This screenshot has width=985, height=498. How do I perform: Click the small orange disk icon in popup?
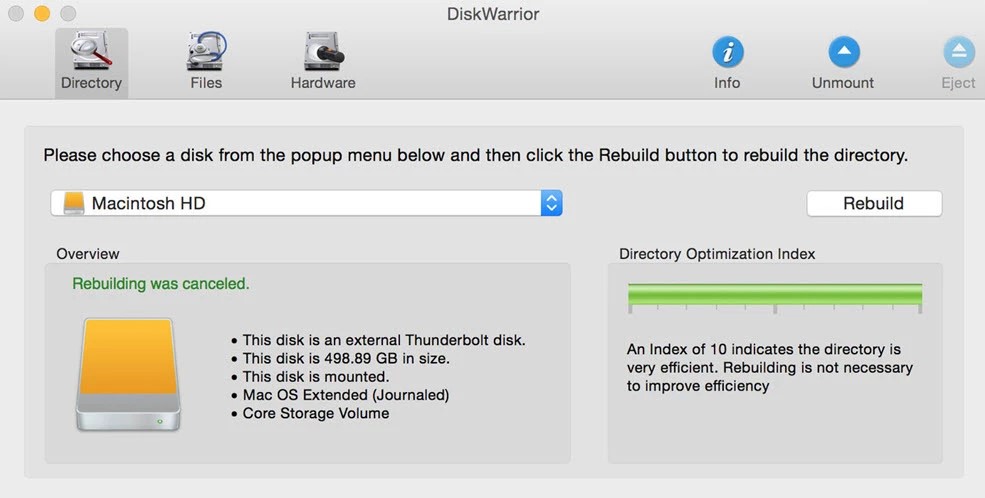[x=74, y=203]
